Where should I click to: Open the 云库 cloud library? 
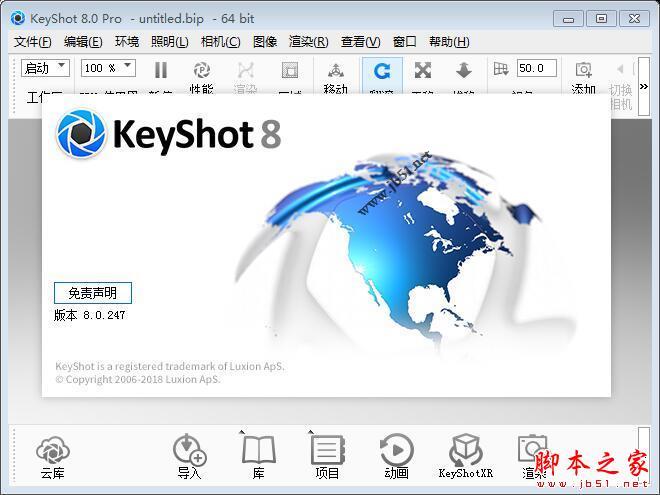pyautogui.click(x=53, y=458)
